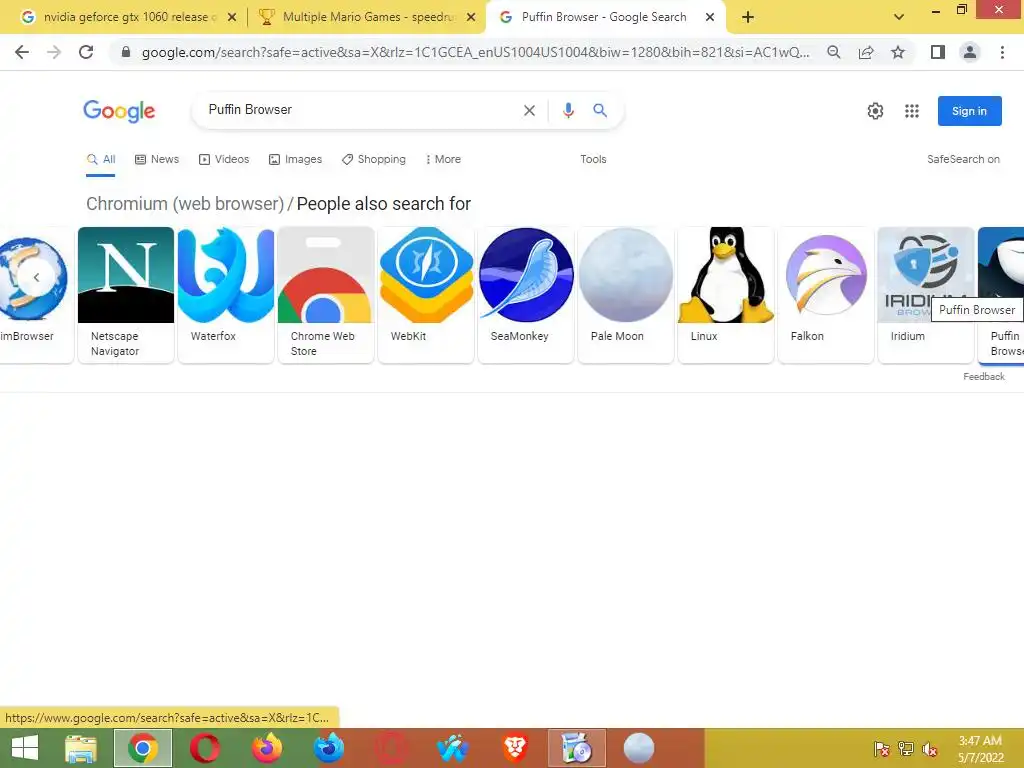Reload the current page

[x=86, y=52]
